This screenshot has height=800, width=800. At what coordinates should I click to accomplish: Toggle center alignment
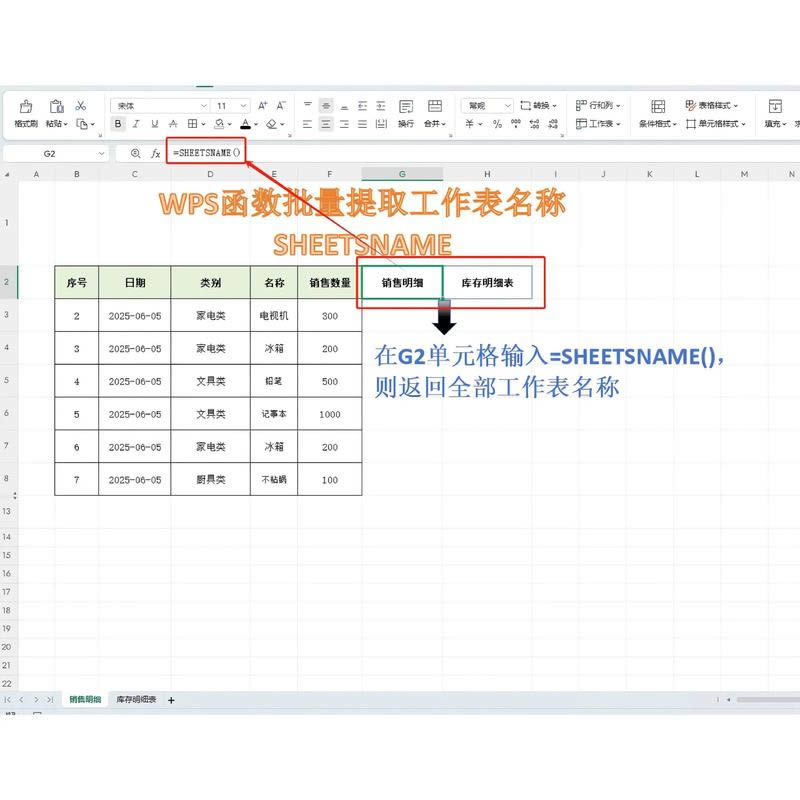click(x=326, y=122)
